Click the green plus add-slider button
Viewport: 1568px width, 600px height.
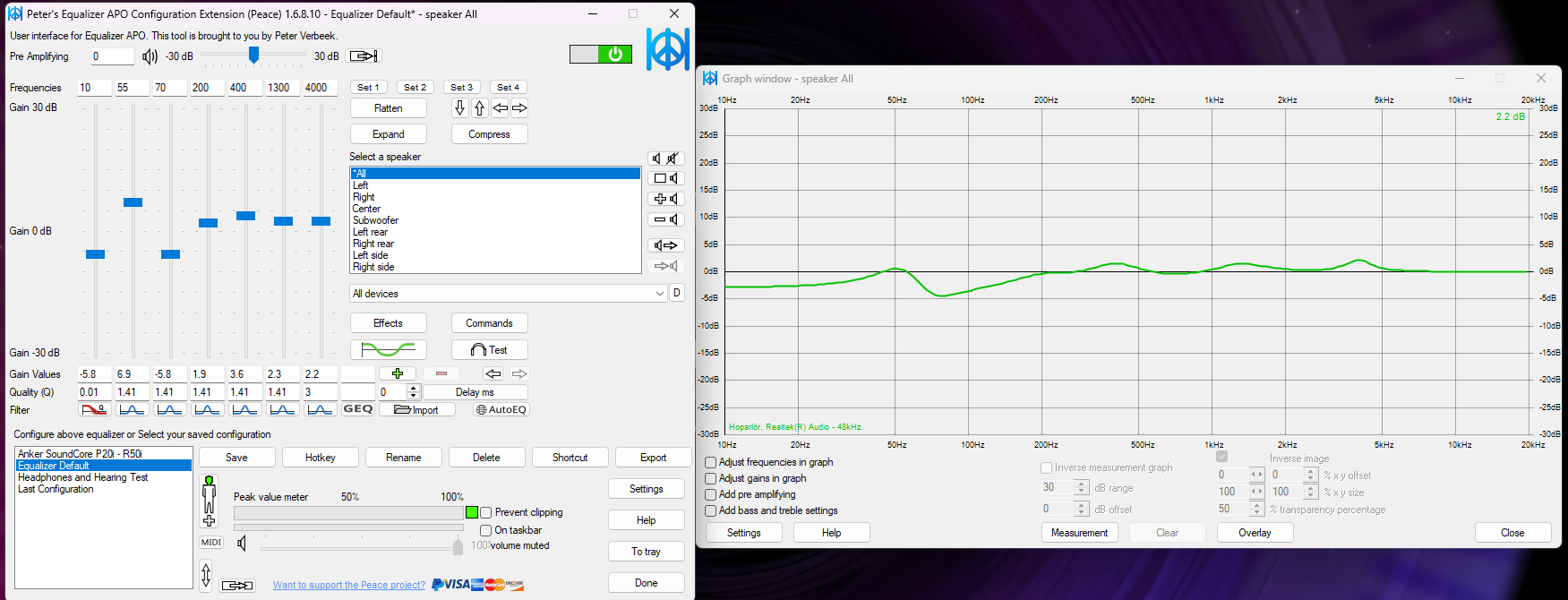[x=398, y=373]
